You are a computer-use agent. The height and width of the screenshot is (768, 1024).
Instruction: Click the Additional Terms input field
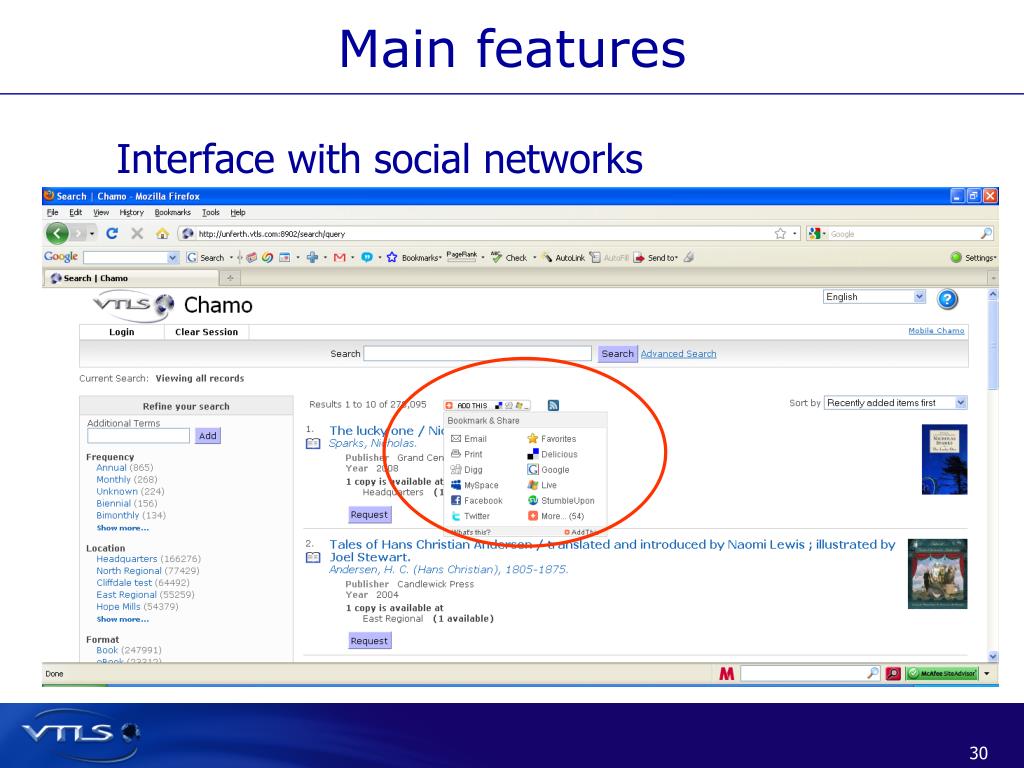click(138, 436)
